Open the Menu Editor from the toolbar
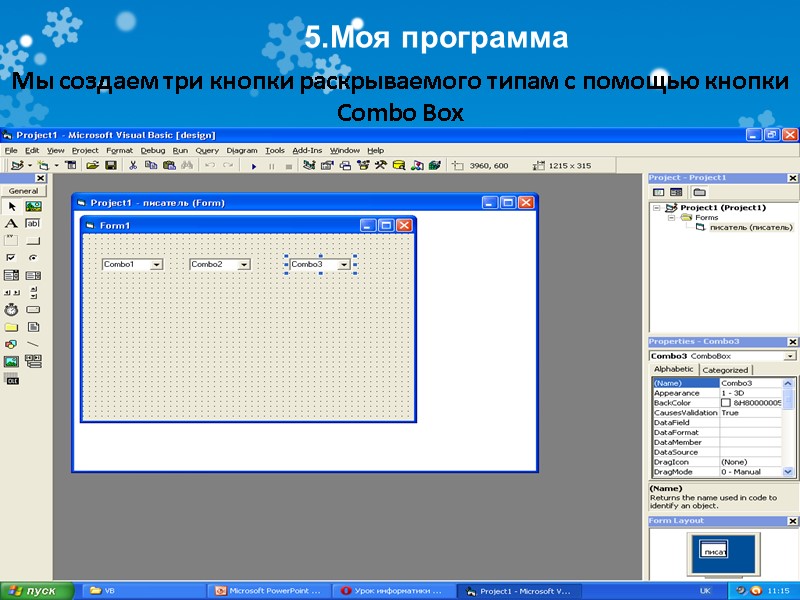 click(x=70, y=165)
